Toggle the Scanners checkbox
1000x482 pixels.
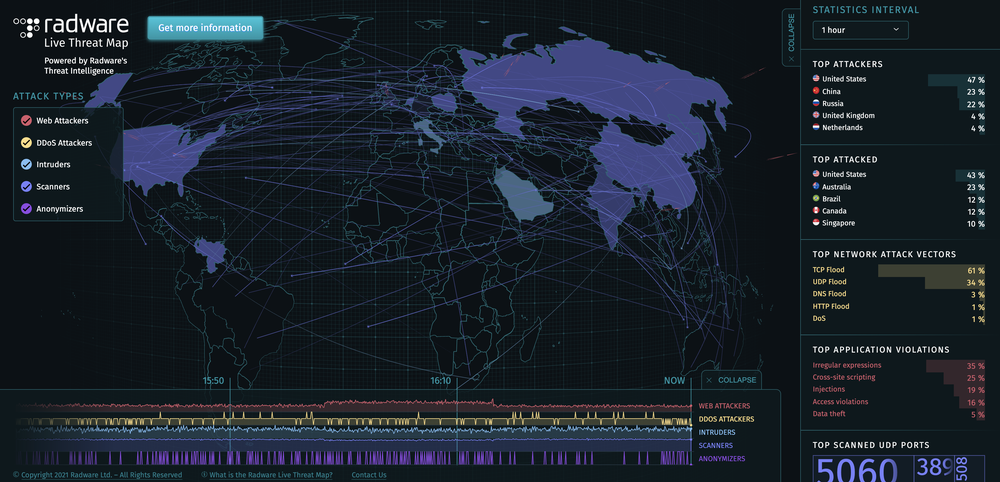click(x=26, y=187)
